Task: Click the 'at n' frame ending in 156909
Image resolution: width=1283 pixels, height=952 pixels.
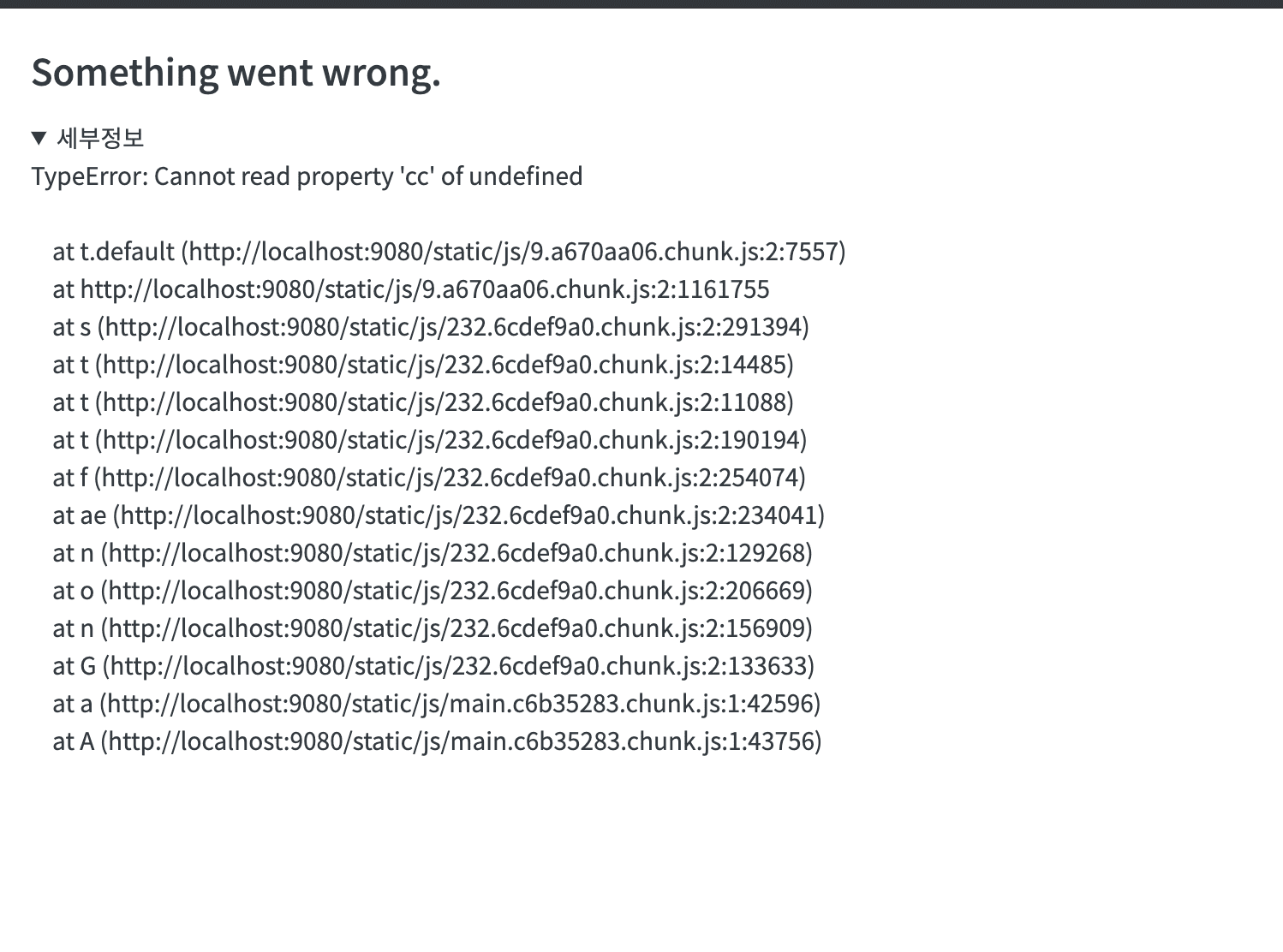Action: [433, 628]
